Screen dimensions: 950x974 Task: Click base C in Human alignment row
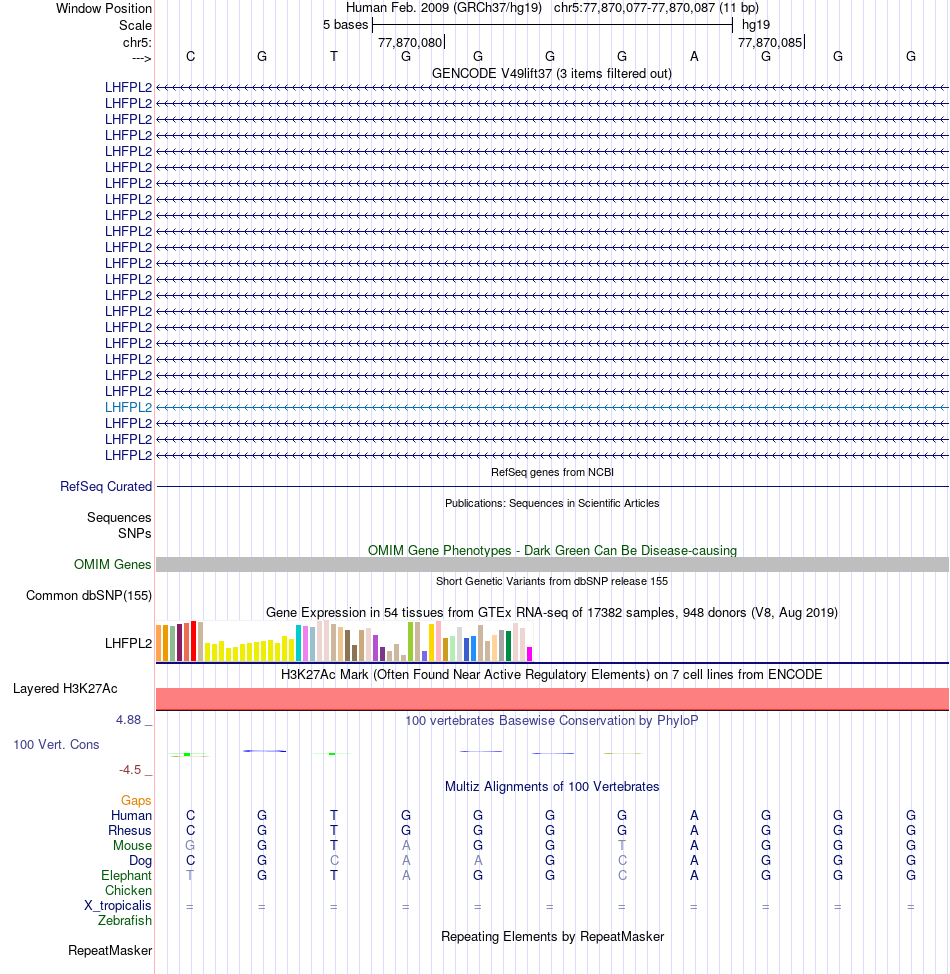click(x=191, y=816)
